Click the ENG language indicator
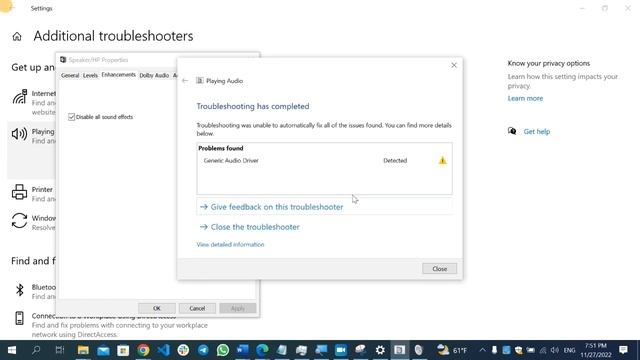This screenshot has height=360, width=640. [569, 350]
